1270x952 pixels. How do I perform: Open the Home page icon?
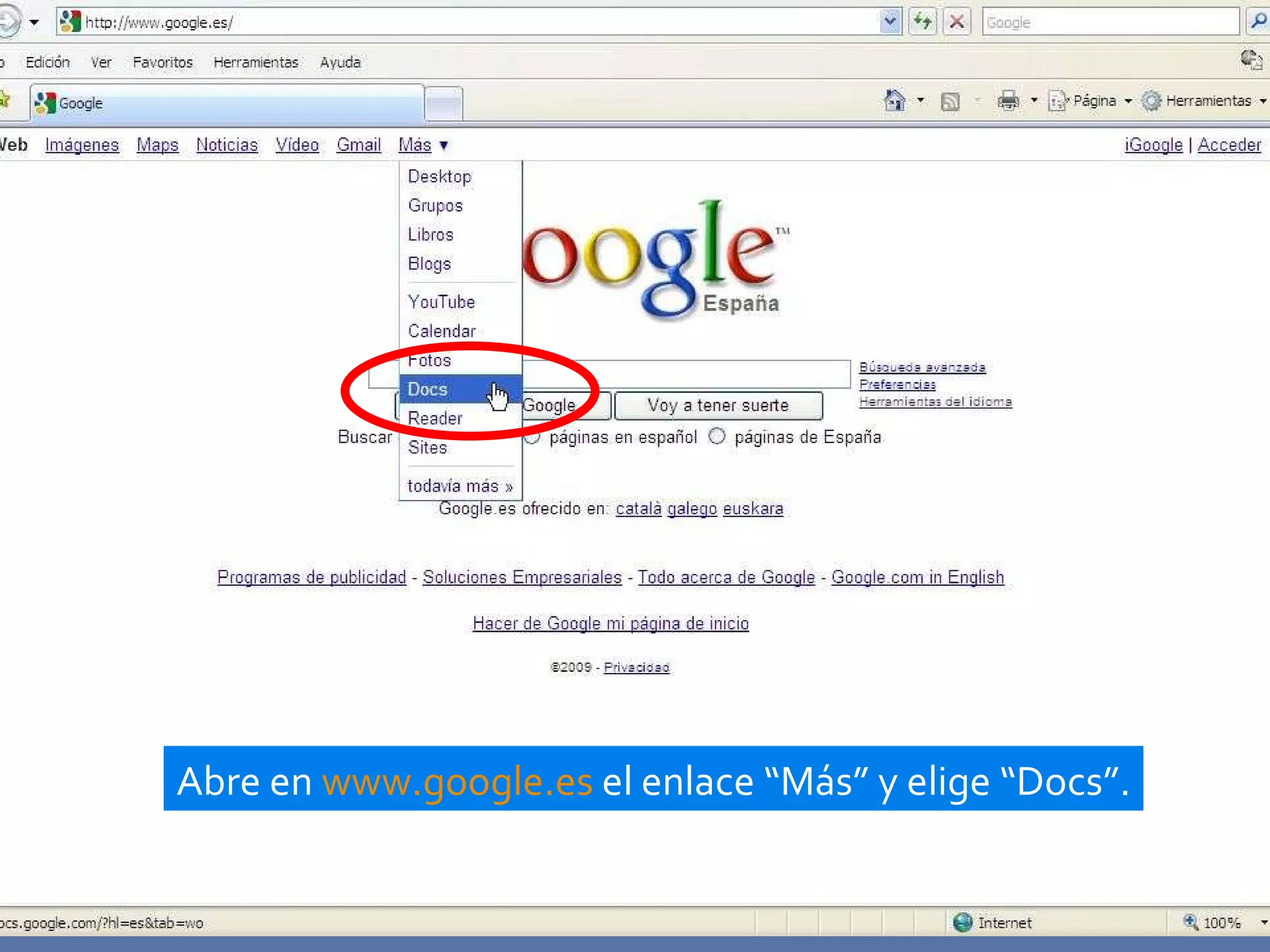tap(894, 100)
